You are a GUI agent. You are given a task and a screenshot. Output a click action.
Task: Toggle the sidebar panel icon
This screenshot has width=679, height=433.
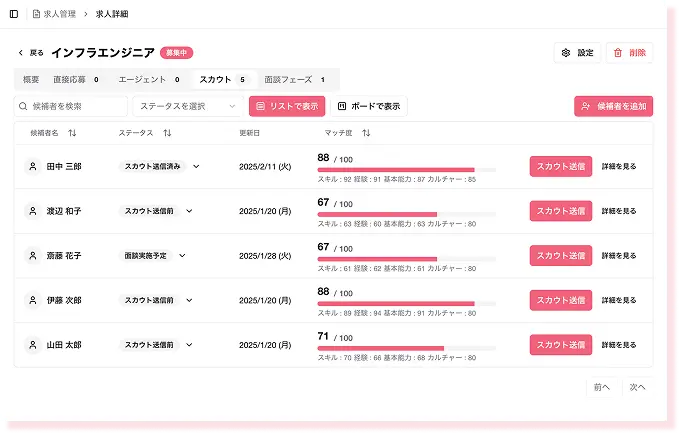click(13, 14)
